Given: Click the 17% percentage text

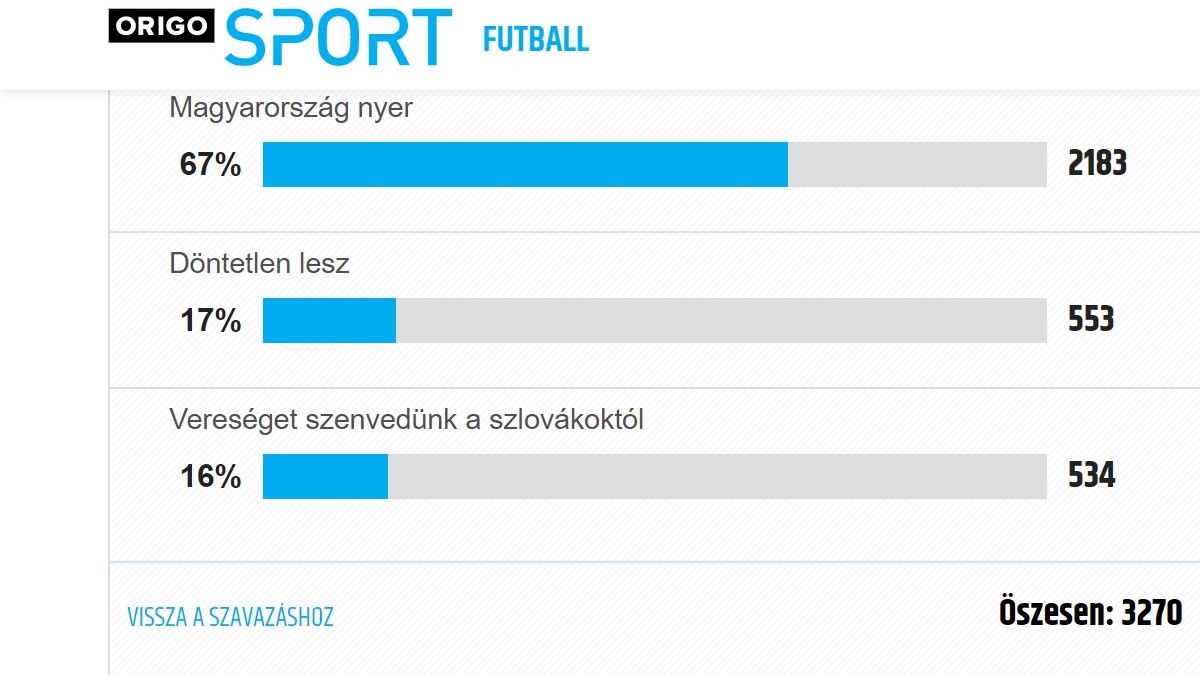Looking at the screenshot, I should [210, 321].
